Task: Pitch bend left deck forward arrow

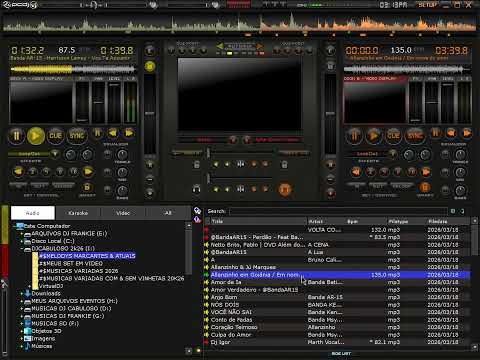Action: 129,133
